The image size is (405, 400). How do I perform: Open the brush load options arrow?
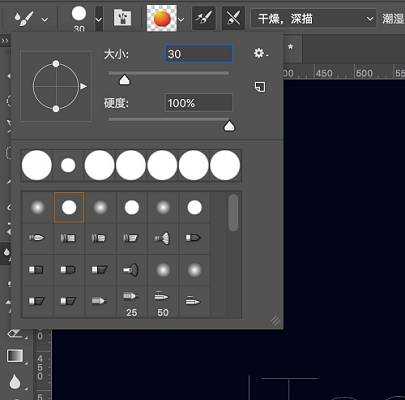click(181, 20)
